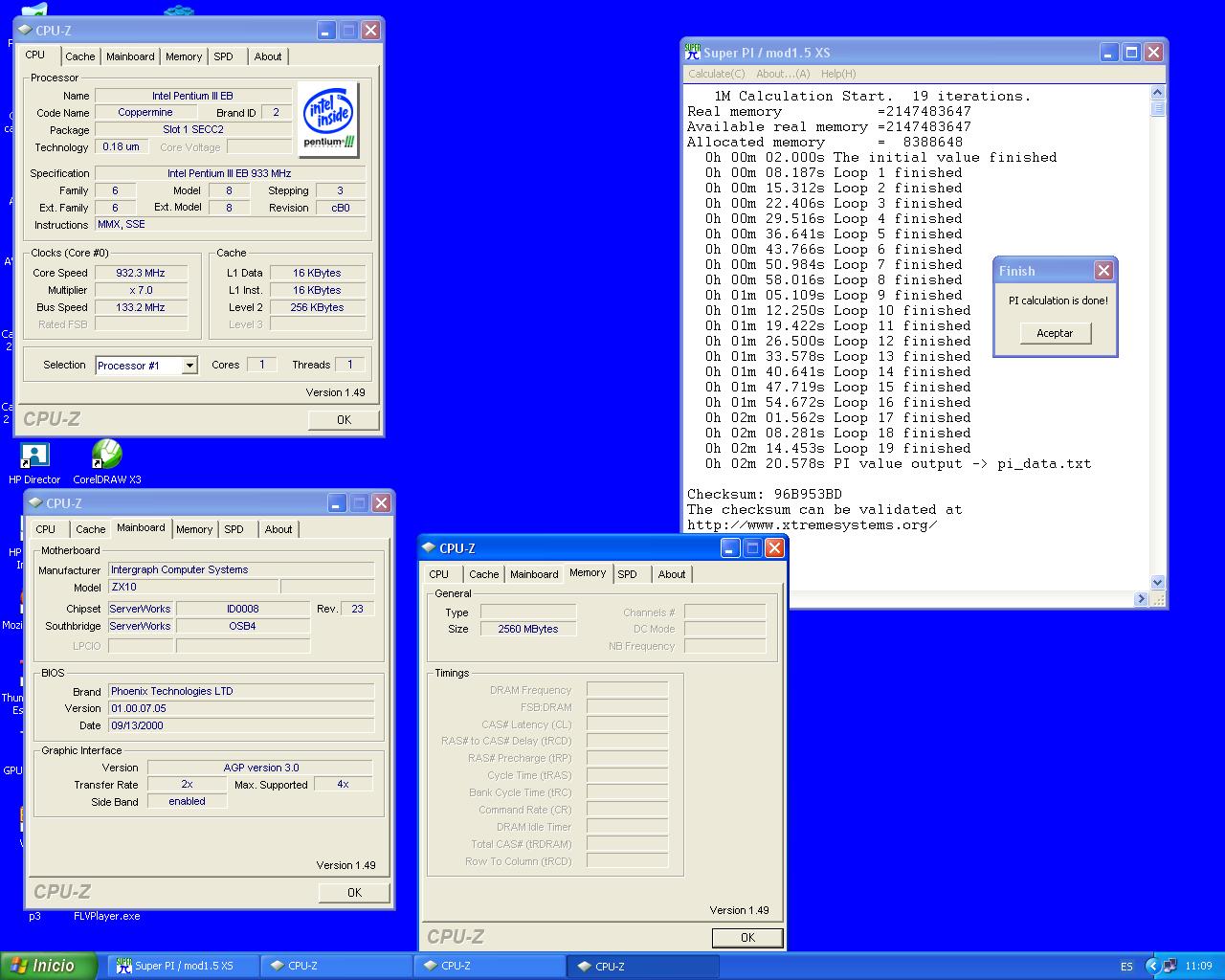Click Super PI scrollbar down arrow

[x=1157, y=582]
